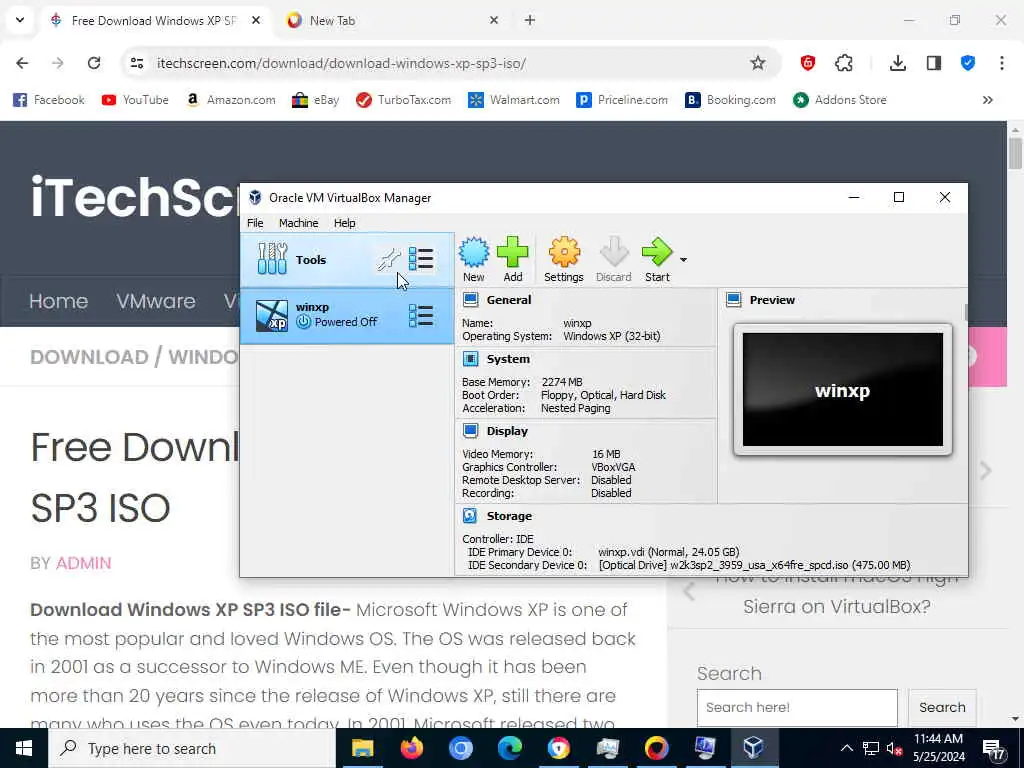Open the YouTube bookmark
The width and height of the screenshot is (1024, 768).
pos(135,100)
